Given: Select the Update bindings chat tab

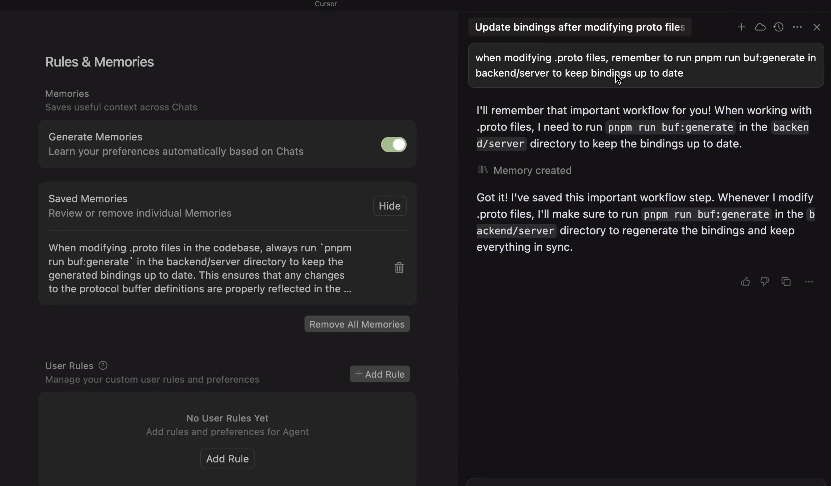Looking at the screenshot, I should point(580,27).
